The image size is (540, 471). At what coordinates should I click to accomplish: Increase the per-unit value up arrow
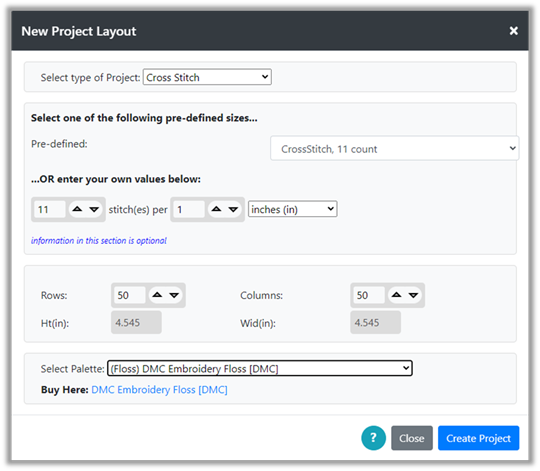(x=216, y=209)
